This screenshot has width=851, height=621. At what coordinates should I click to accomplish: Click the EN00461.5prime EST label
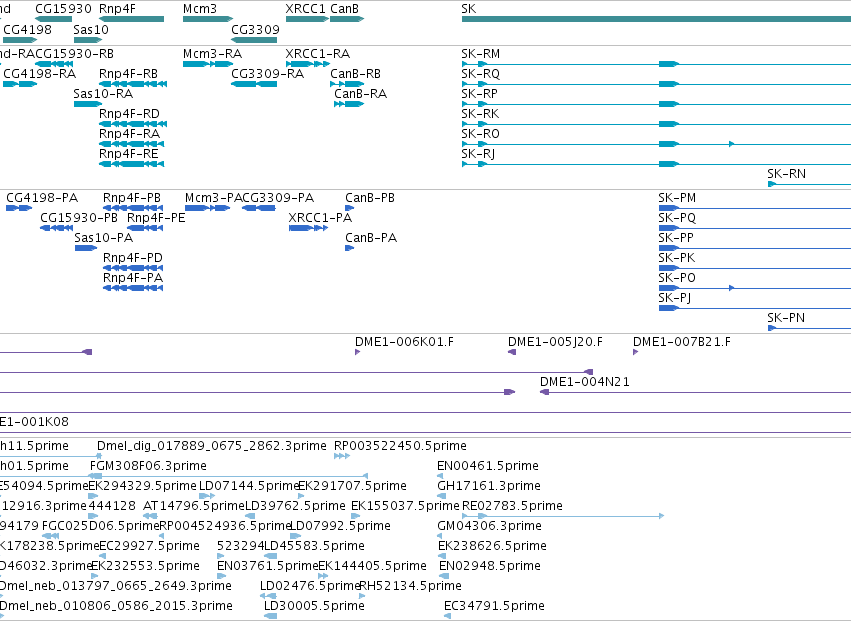(x=488, y=467)
